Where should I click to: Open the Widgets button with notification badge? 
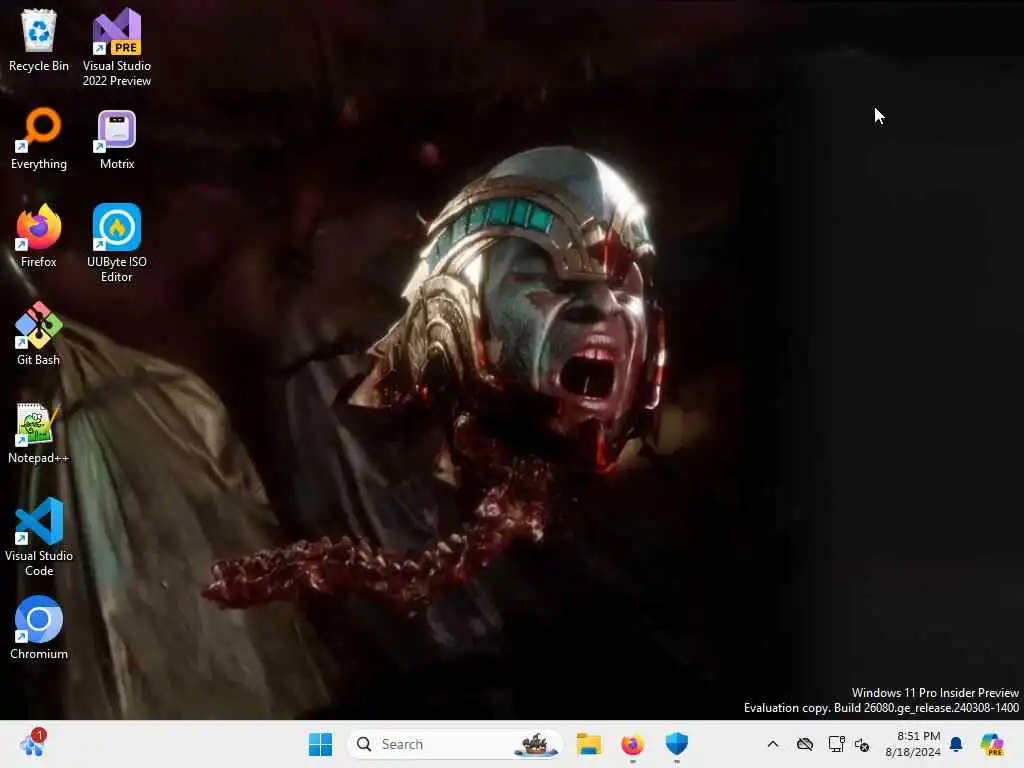tap(33, 743)
